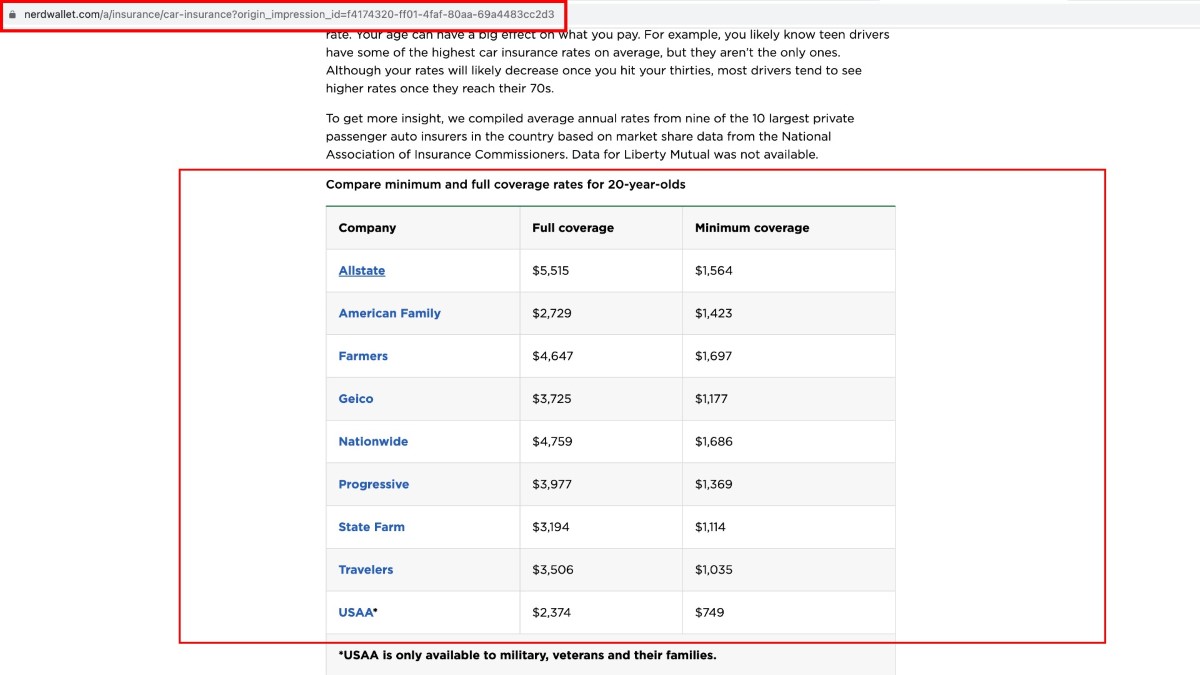This screenshot has width=1200, height=675.
Task: Click USAA full coverage rate $2,374
Action: pyautogui.click(x=552, y=612)
